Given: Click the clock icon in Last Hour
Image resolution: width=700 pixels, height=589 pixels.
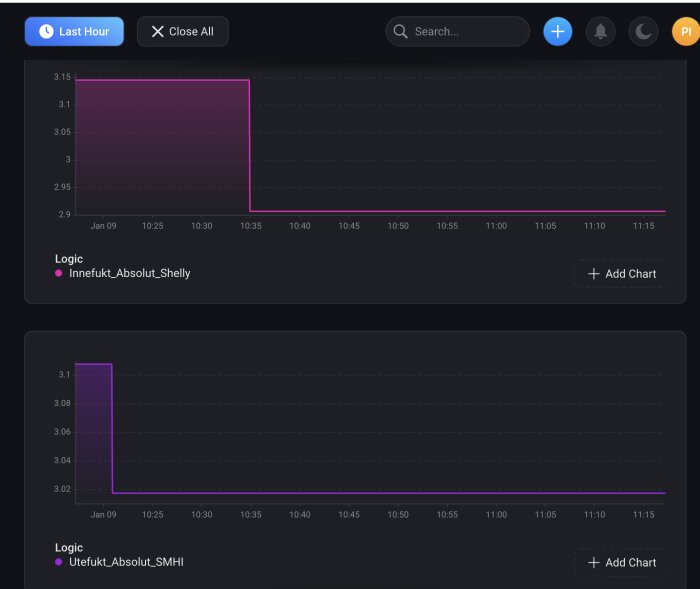Looking at the screenshot, I should coord(46,32).
